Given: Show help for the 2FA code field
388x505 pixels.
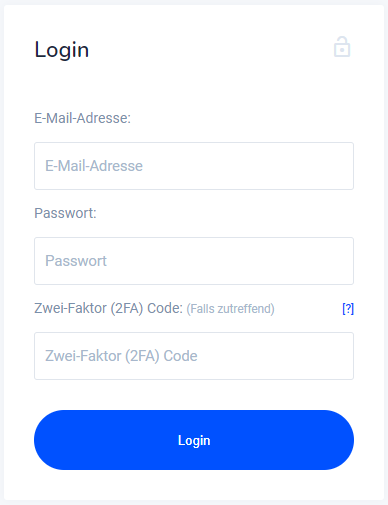Looking at the screenshot, I should point(348,309).
